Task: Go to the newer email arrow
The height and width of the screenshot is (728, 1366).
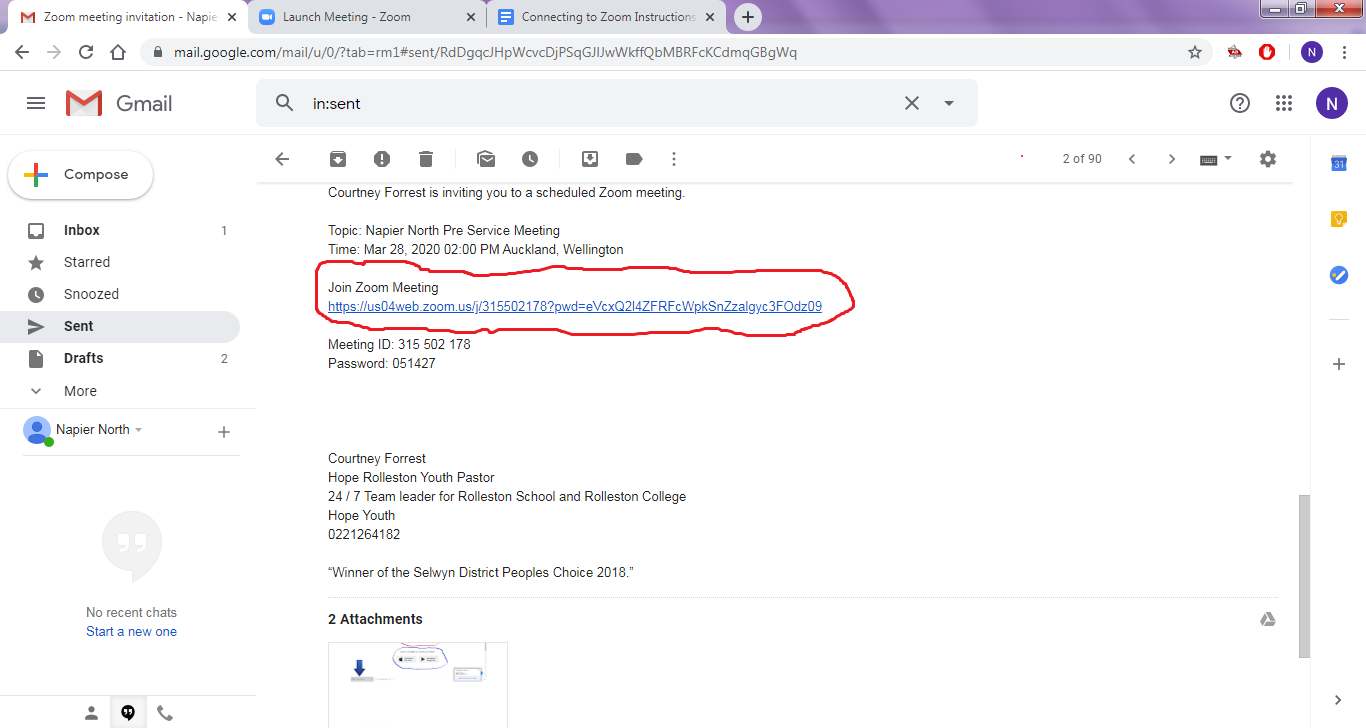Action: 1132,159
